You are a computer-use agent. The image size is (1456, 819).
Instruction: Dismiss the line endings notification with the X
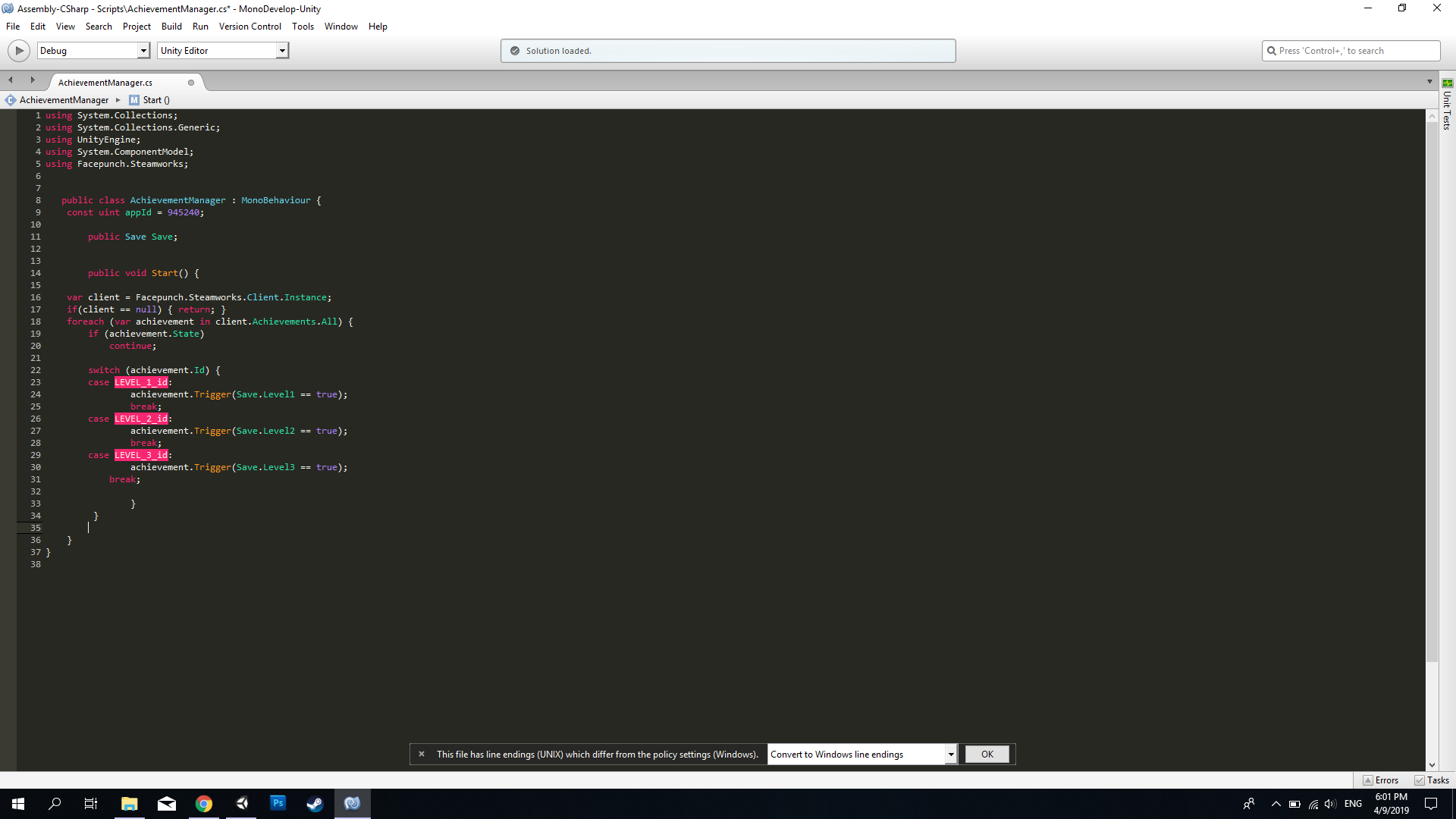point(422,754)
